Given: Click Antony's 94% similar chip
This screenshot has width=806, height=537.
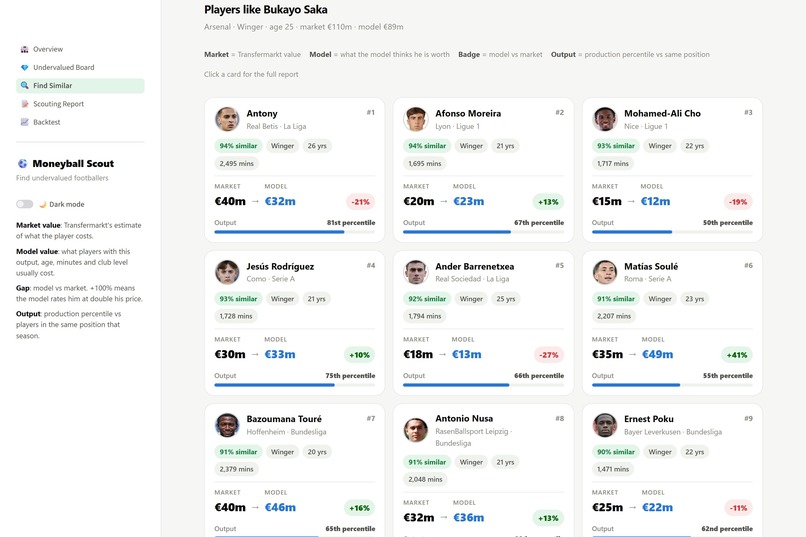Looking at the screenshot, I should pyautogui.click(x=238, y=146).
